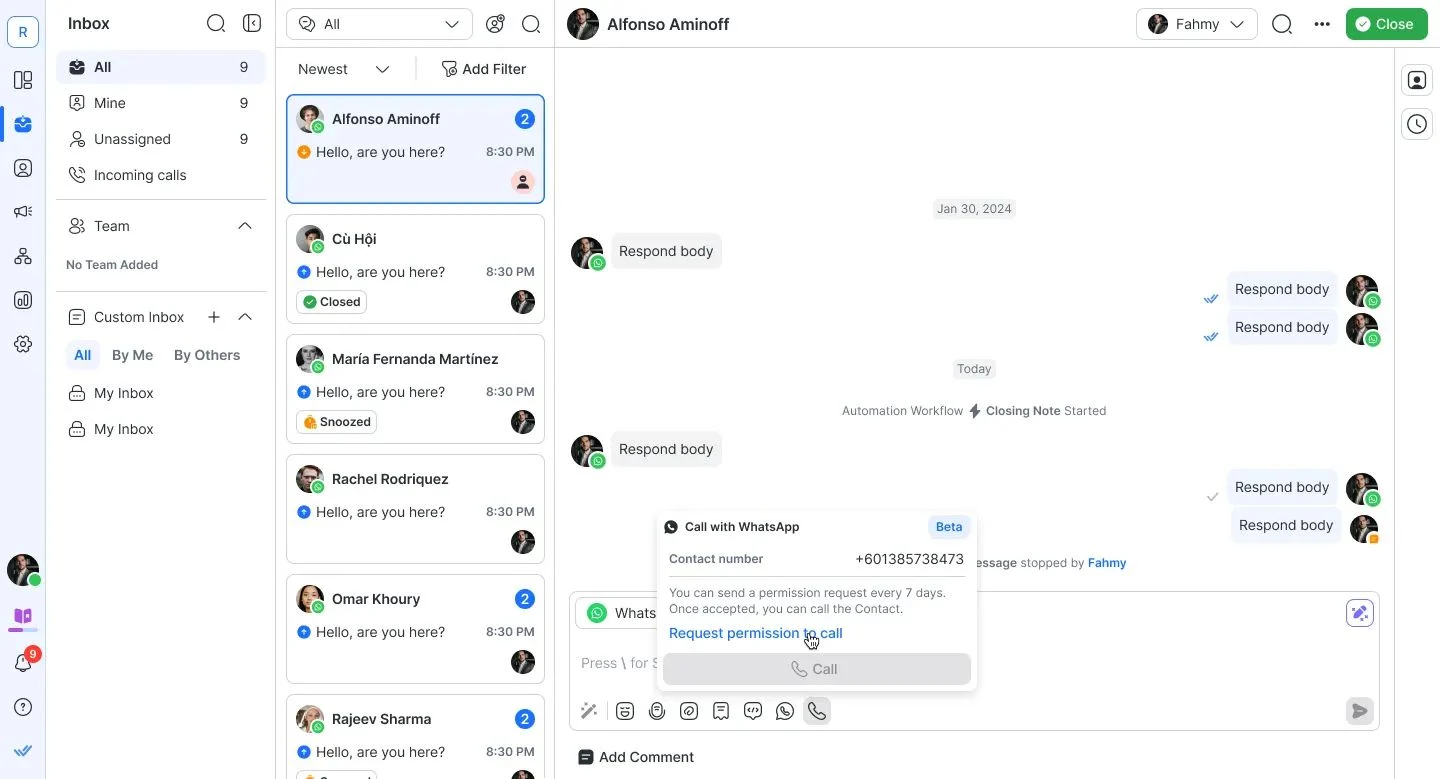Collapse the Custom Inbox section

(245, 317)
